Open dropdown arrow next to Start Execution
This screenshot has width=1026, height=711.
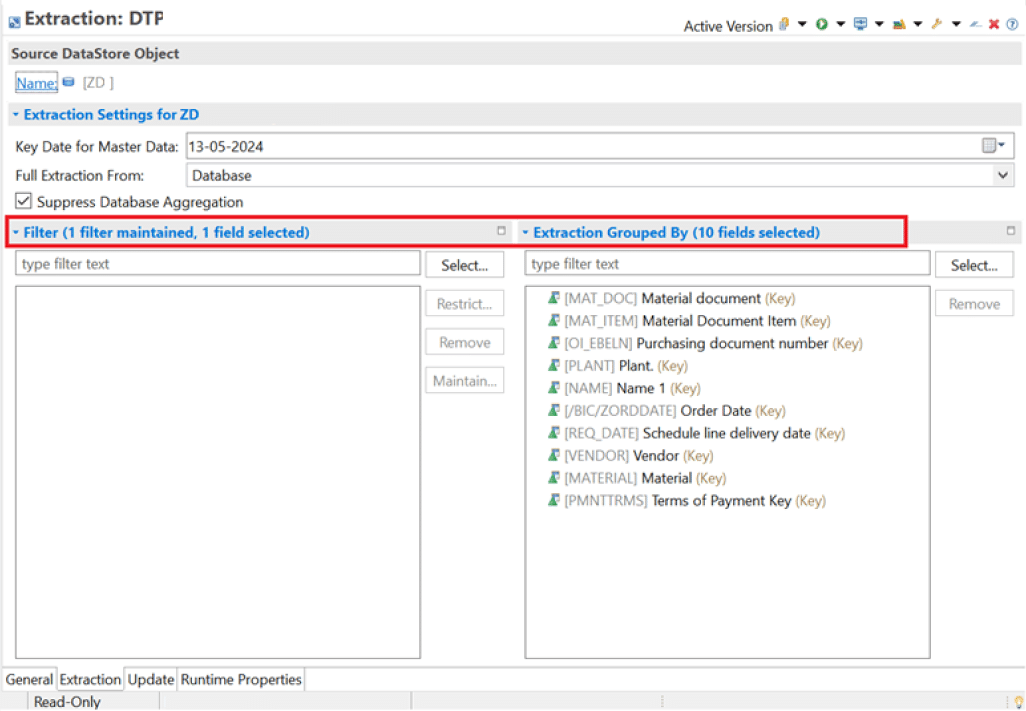841,25
